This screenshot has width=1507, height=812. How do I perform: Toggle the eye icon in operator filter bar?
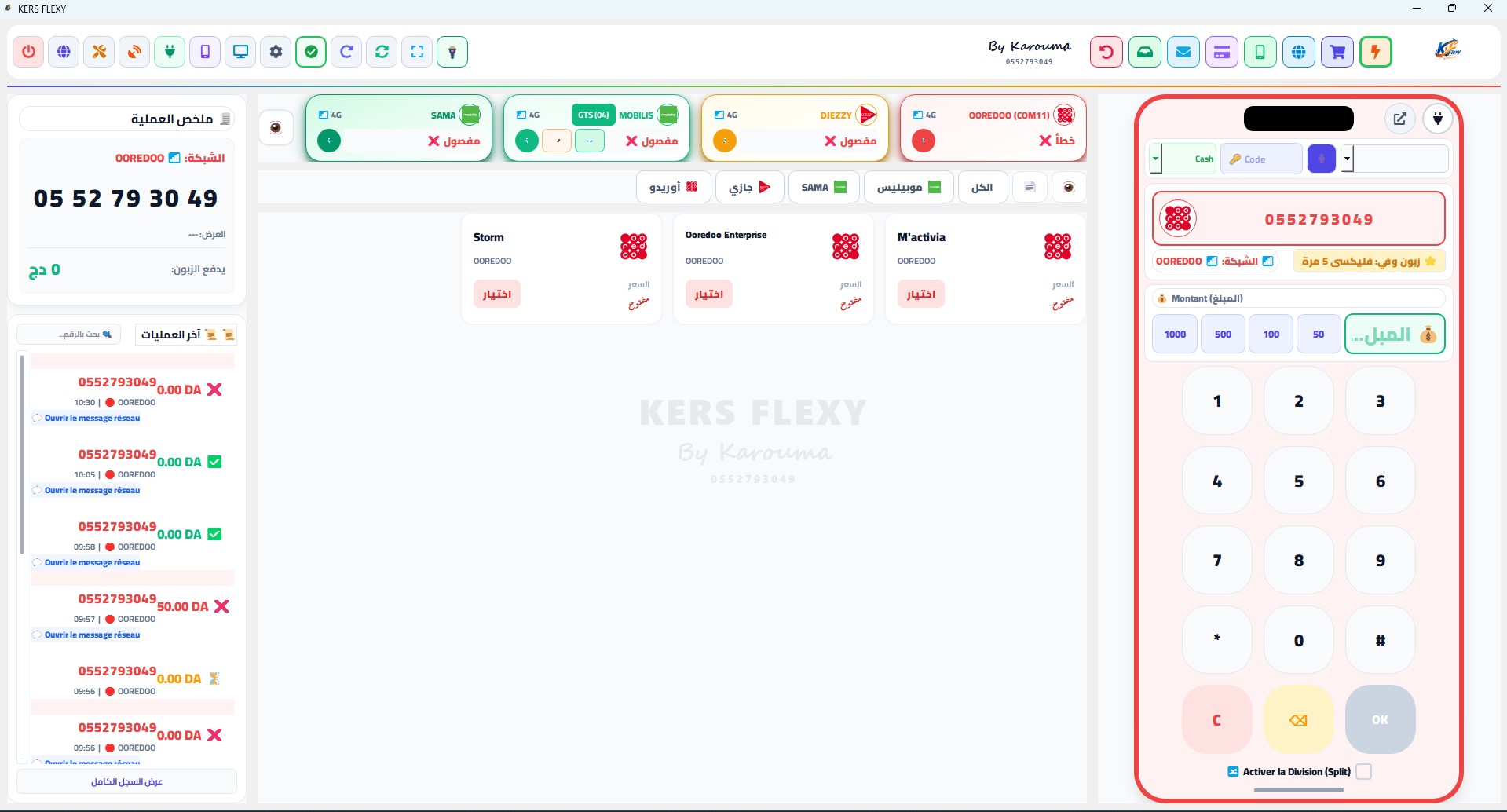coord(1068,187)
